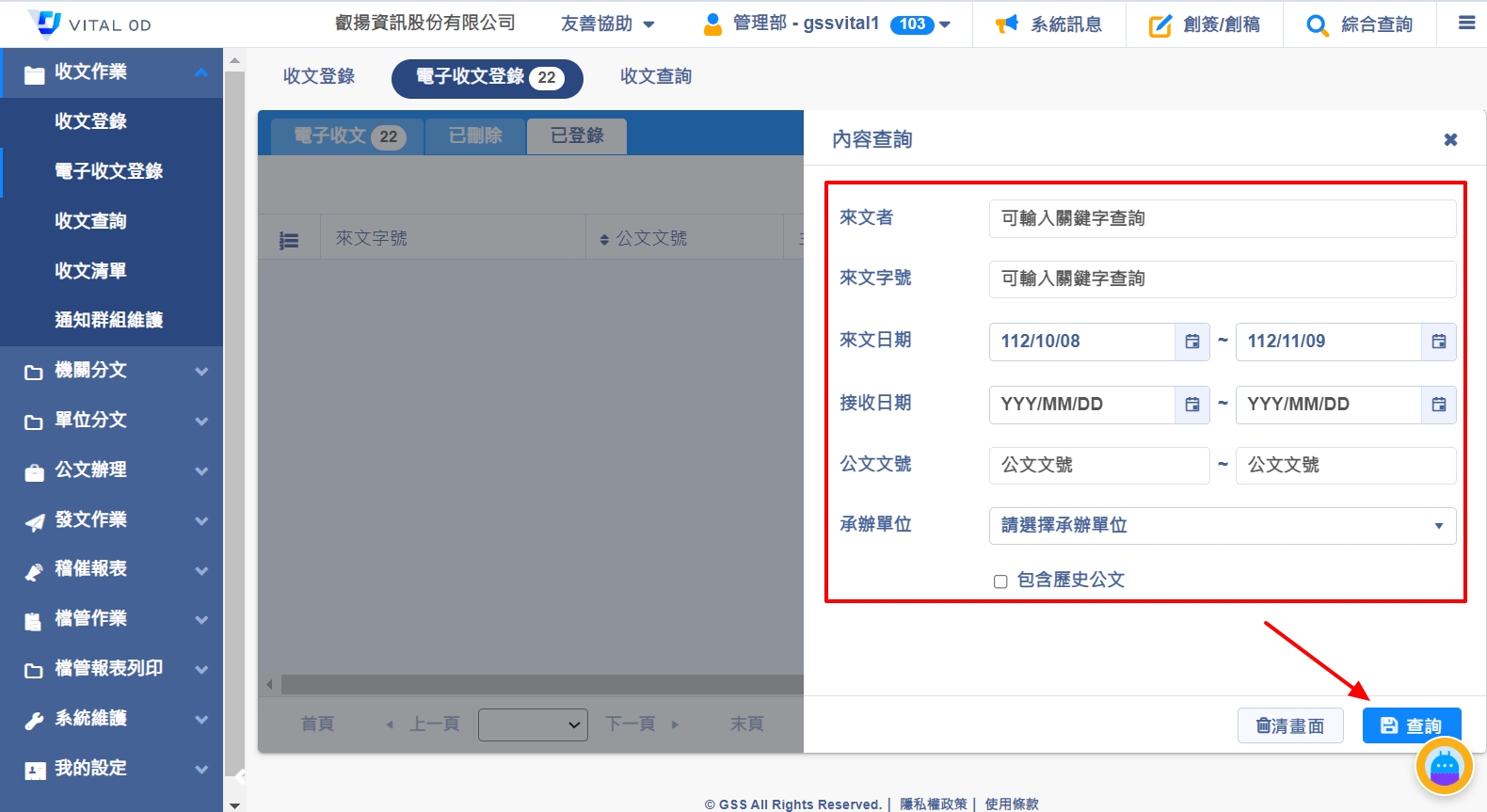Select 收文清單 in the sidebar menu
The width and height of the screenshot is (1487, 812).
click(x=90, y=271)
